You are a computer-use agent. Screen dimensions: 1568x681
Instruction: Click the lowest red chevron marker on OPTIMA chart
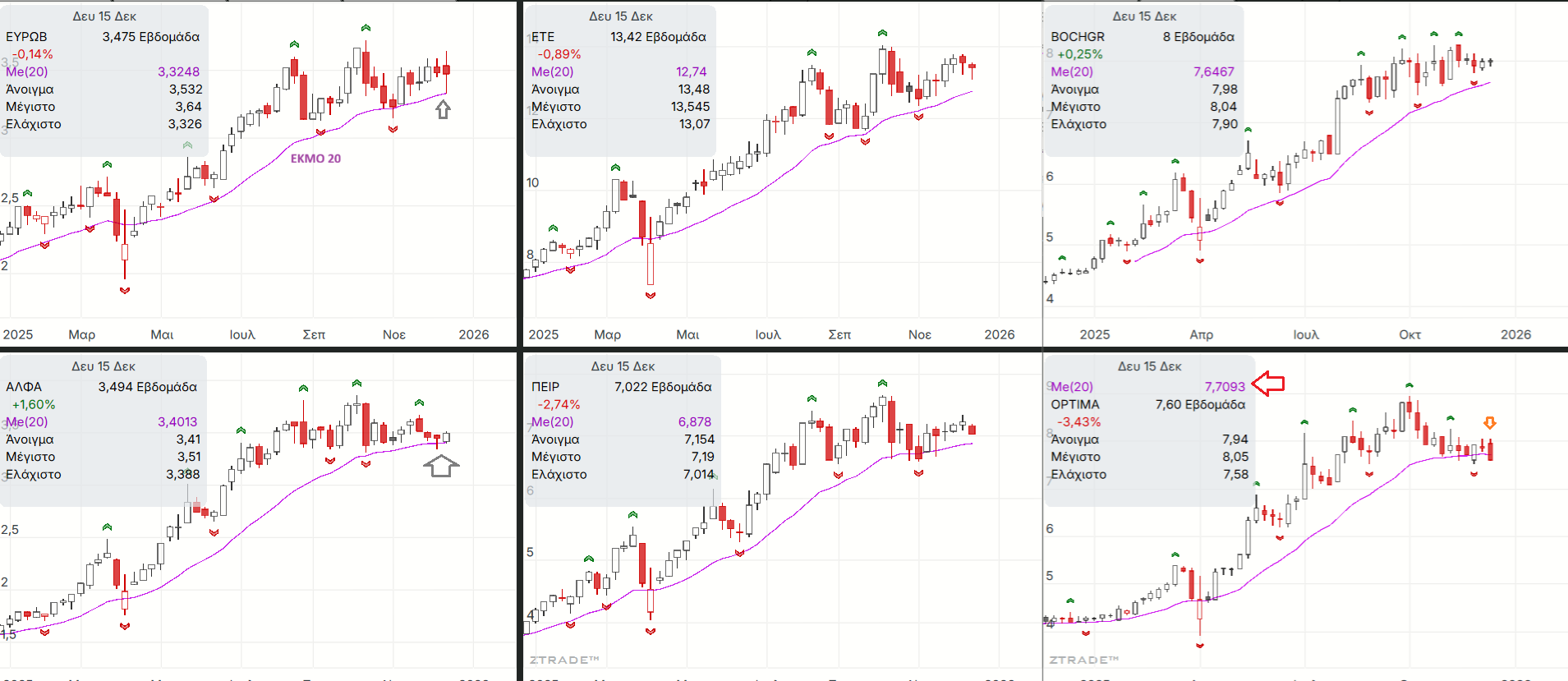(x=1200, y=646)
